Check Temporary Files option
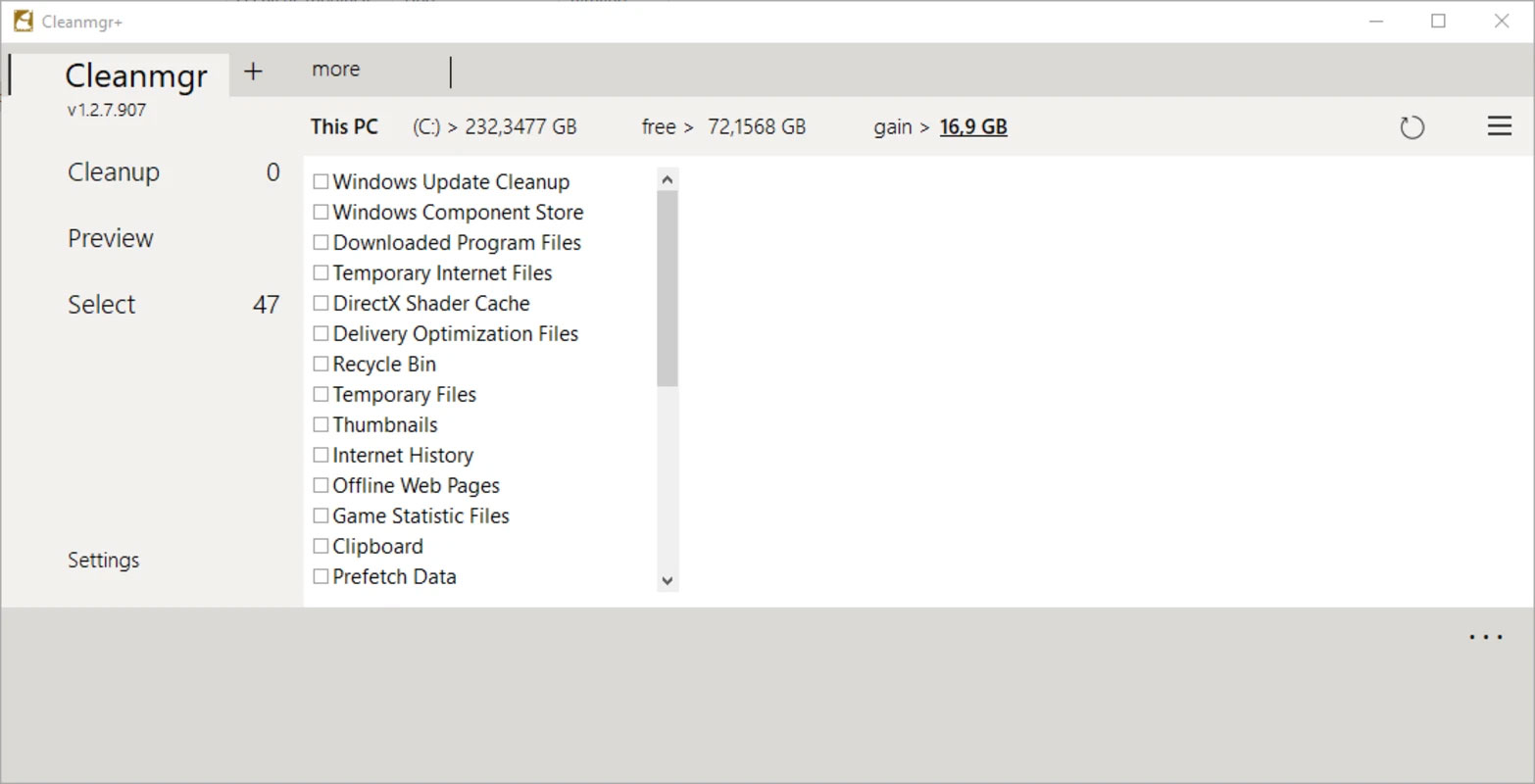The width and height of the screenshot is (1535, 784). tap(321, 394)
